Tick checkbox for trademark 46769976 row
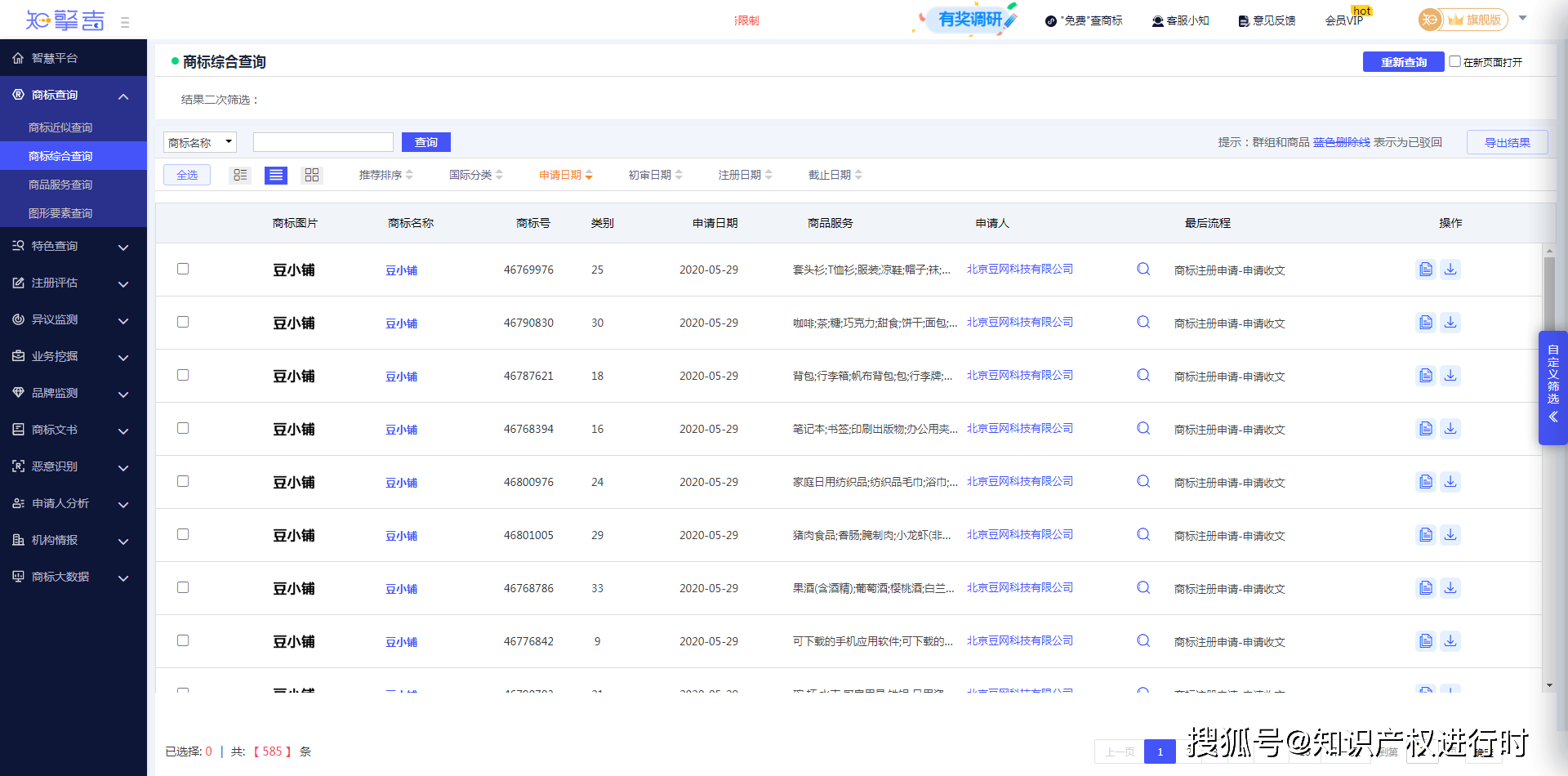 [183, 269]
